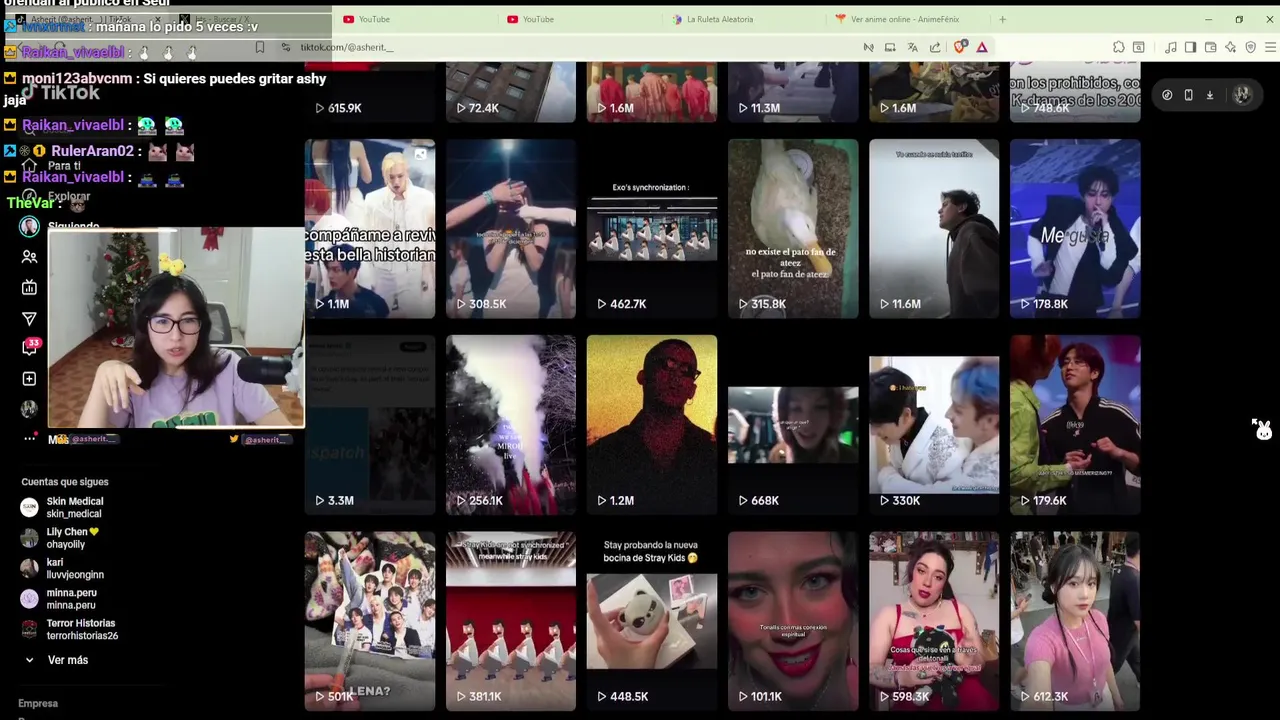Open video with 3.3M views
The height and width of the screenshot is (720, 1280).
pyautogui.click(x=370, y=425)
